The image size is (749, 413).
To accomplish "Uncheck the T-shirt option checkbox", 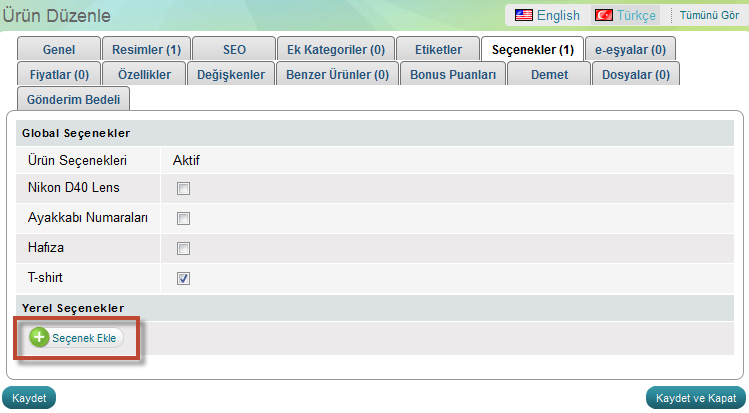I will tap(184, 278).
